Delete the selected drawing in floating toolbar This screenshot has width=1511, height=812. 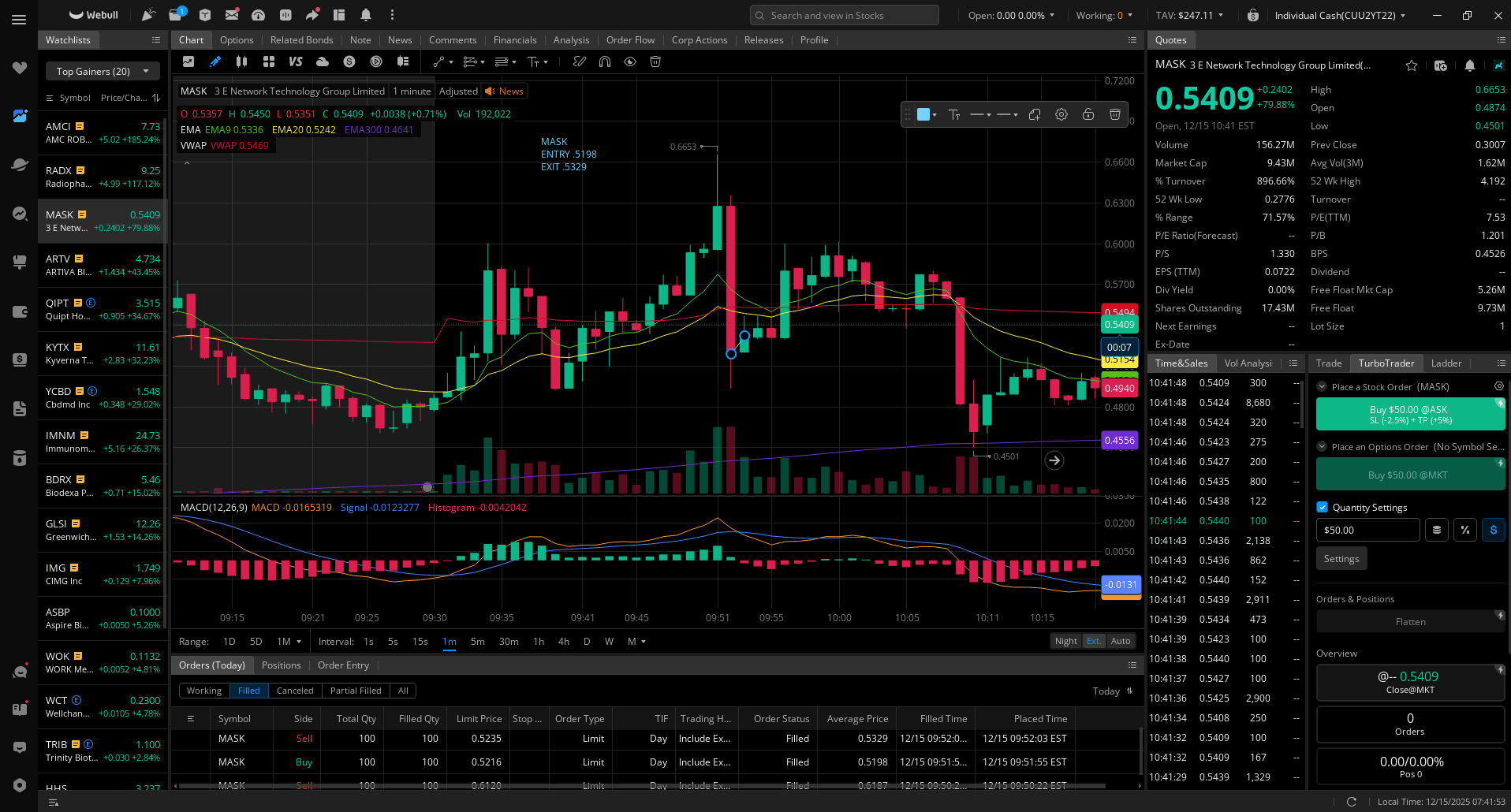[x=1115, y=114]
